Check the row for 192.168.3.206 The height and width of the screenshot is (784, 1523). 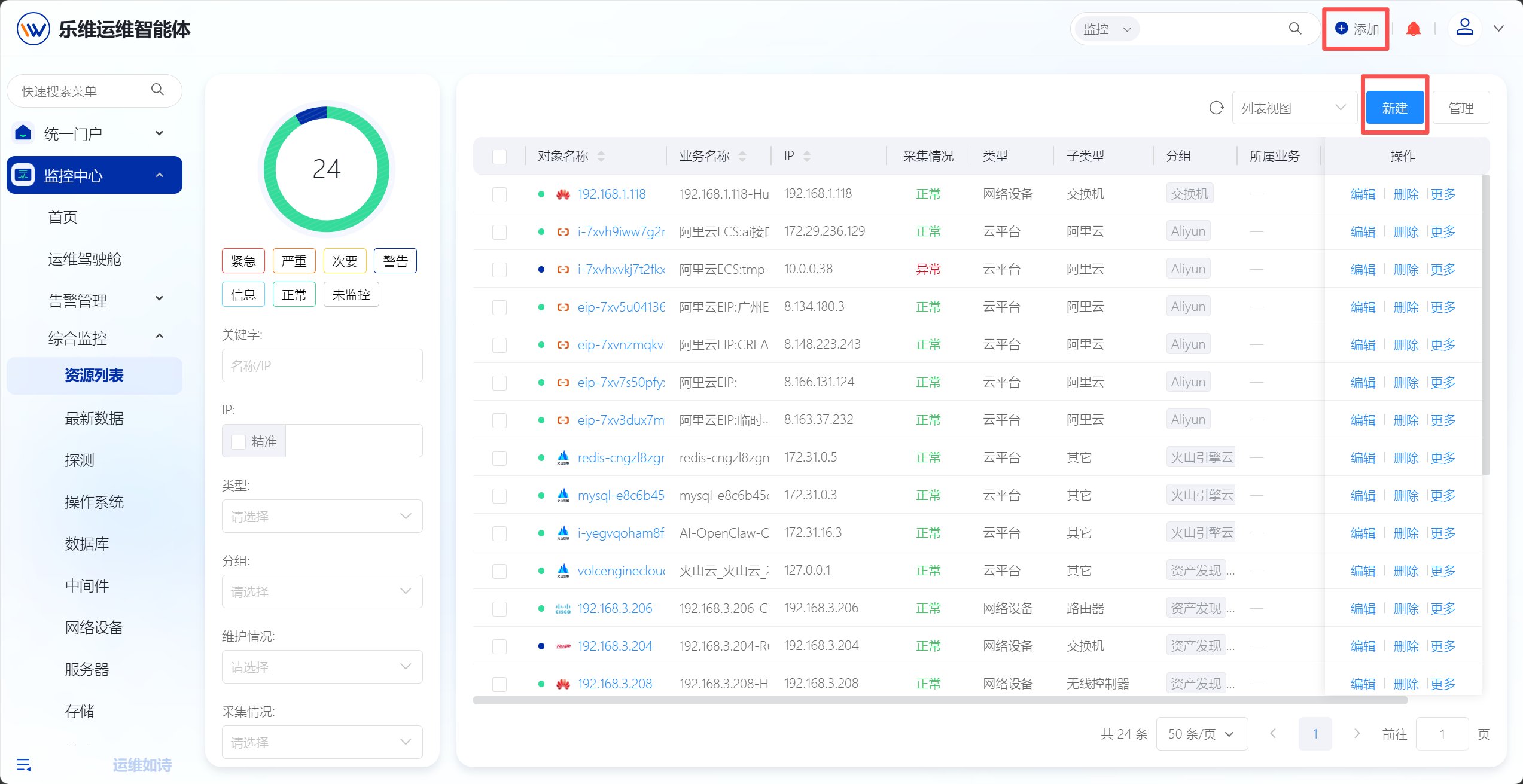(499, 609)
